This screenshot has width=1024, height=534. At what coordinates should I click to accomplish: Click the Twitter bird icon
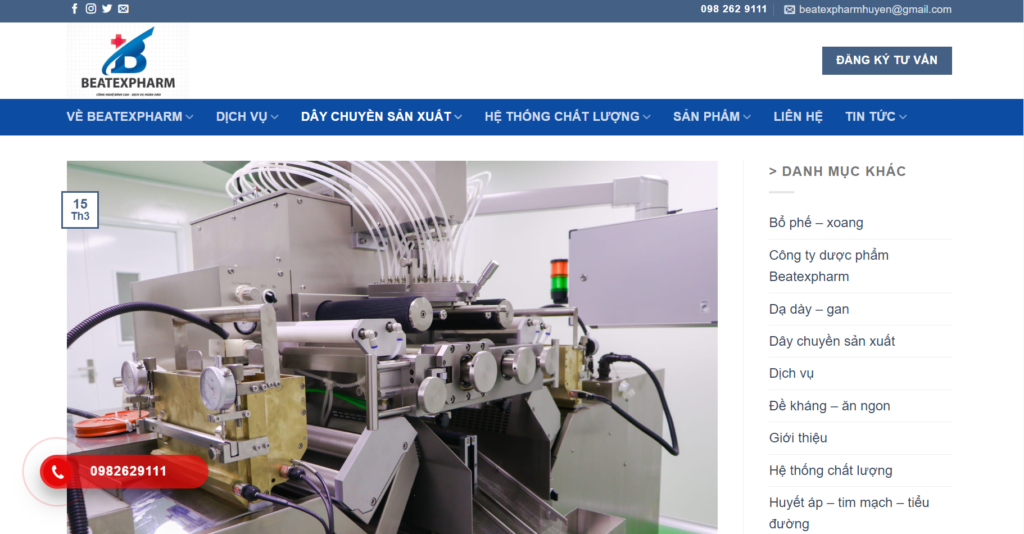point(107,9)
